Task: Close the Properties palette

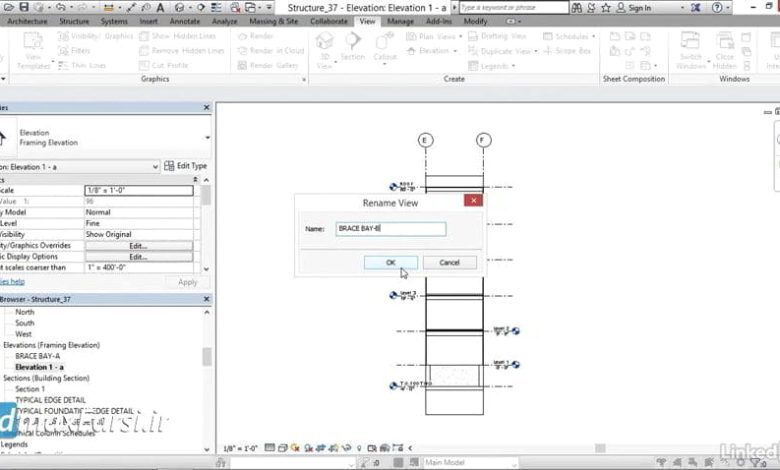Action: pyautogui.click(x=206, y=107)
